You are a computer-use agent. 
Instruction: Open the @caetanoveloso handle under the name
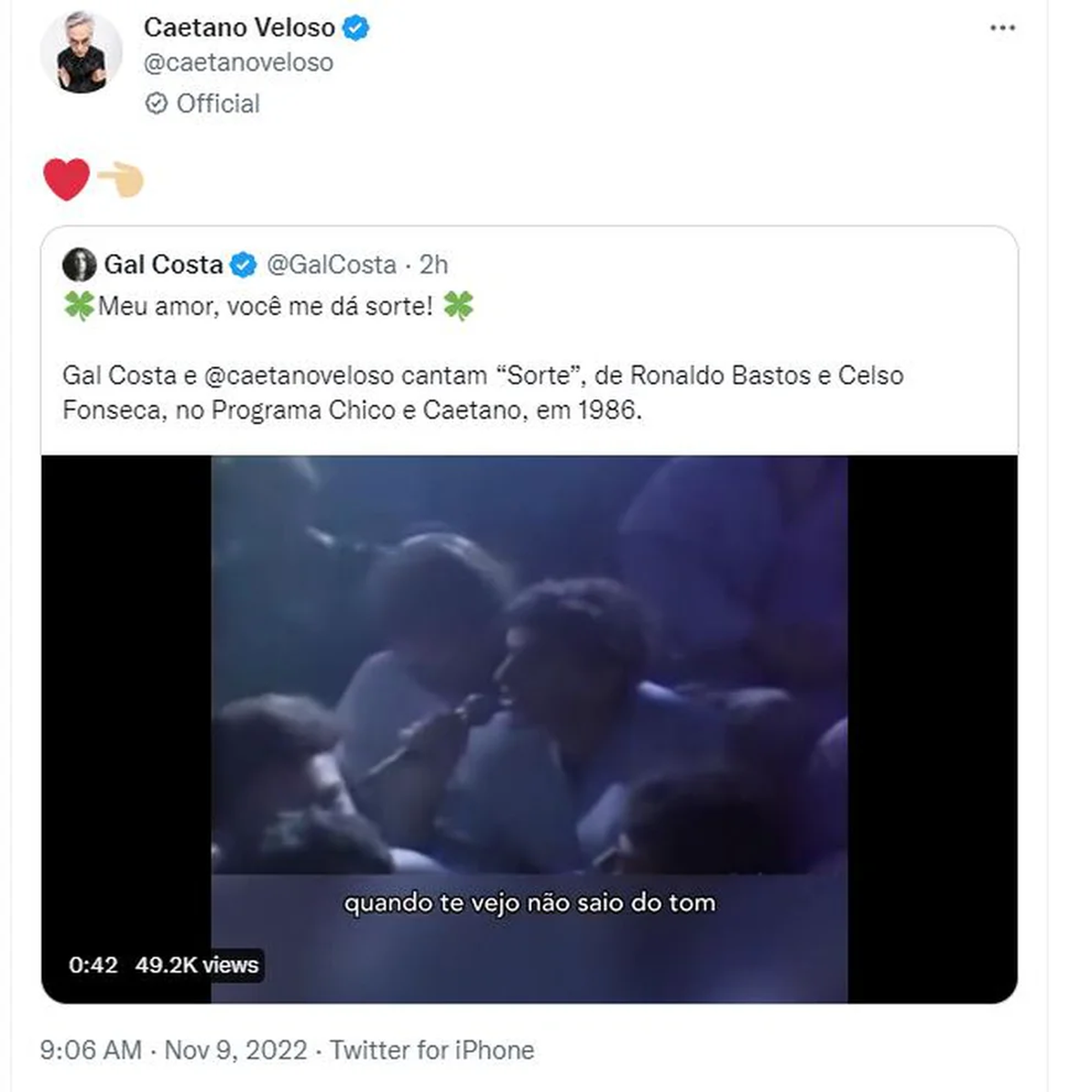238,63
